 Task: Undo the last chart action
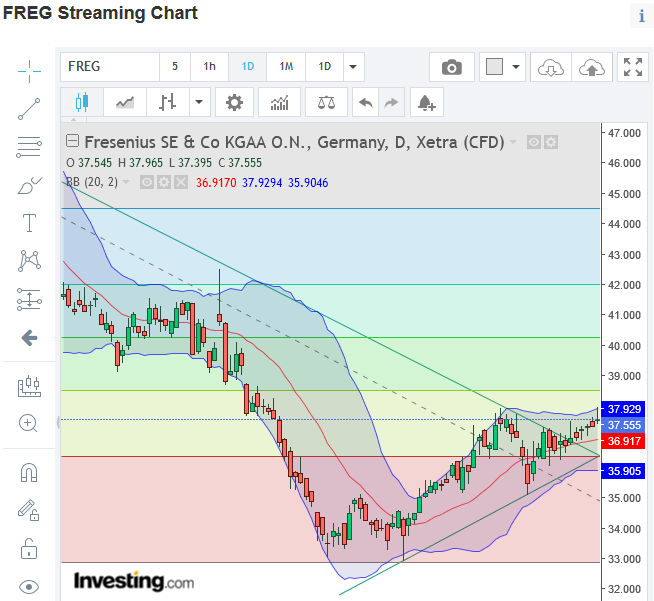coord(365,102)
